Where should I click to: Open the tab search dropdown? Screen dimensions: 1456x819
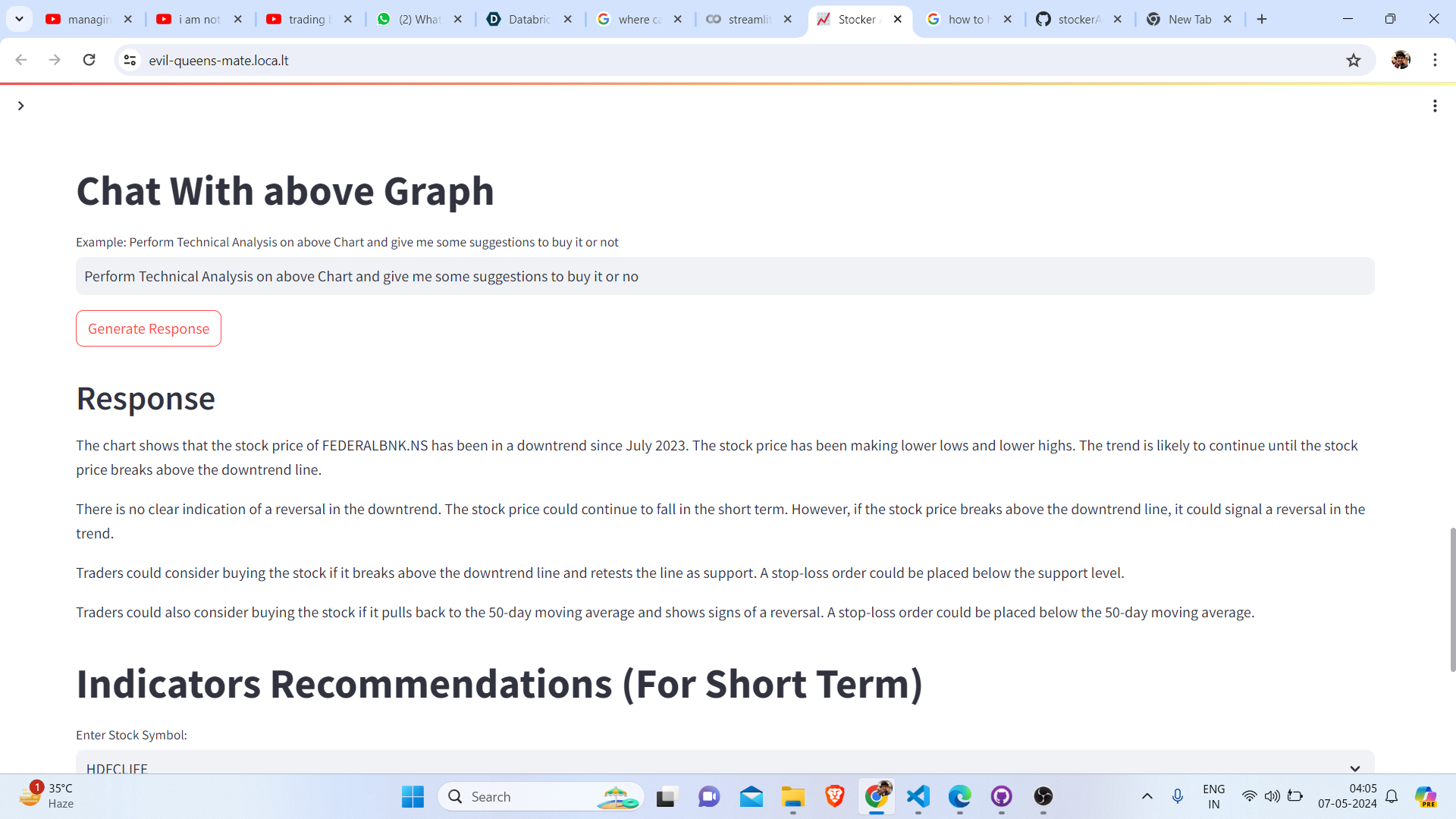20,20
